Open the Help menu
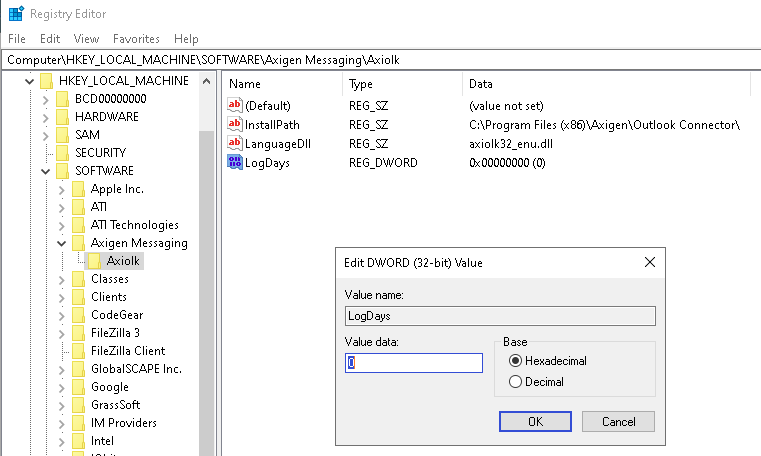Viewport: 761px width, 456px height. pos(186,39)
